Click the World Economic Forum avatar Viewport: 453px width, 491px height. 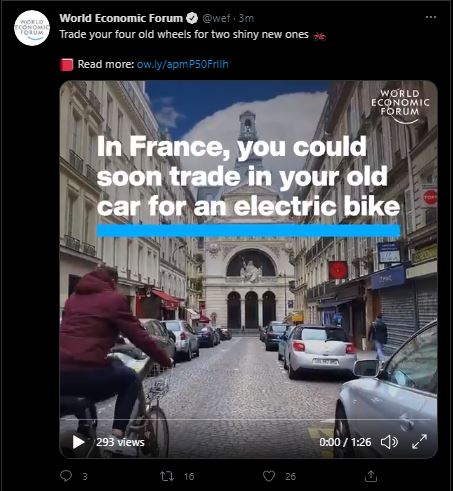pyautogui.click(x=32, y=28)
